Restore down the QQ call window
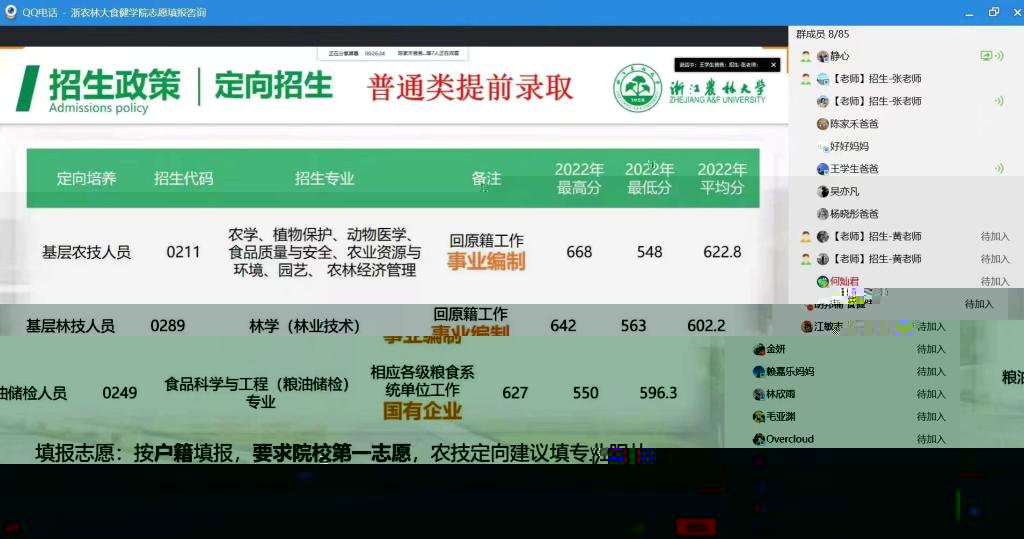Viewport: 1024px width, 539px height. pos(994,12)
